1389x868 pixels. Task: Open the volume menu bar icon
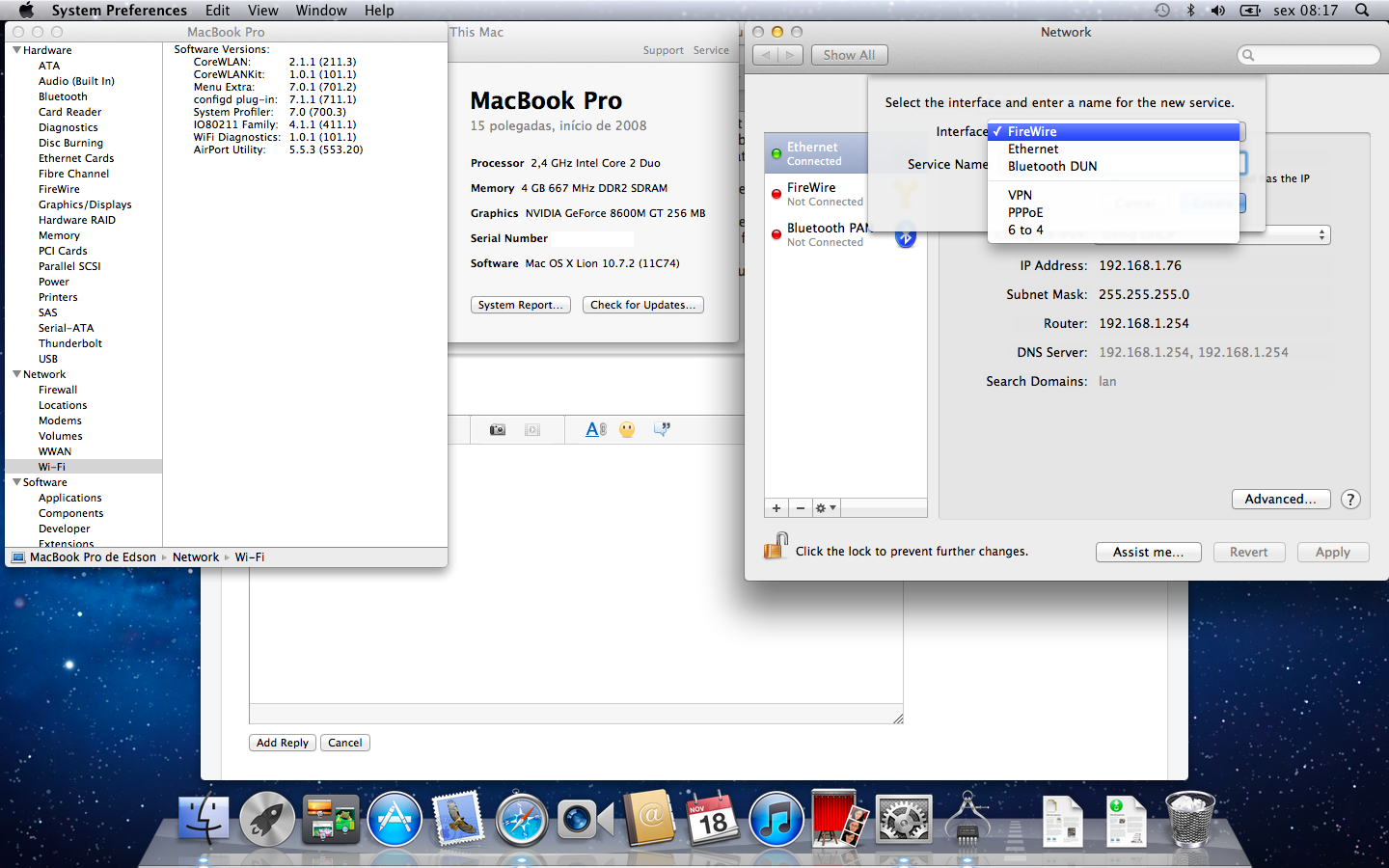[1218, 11]
